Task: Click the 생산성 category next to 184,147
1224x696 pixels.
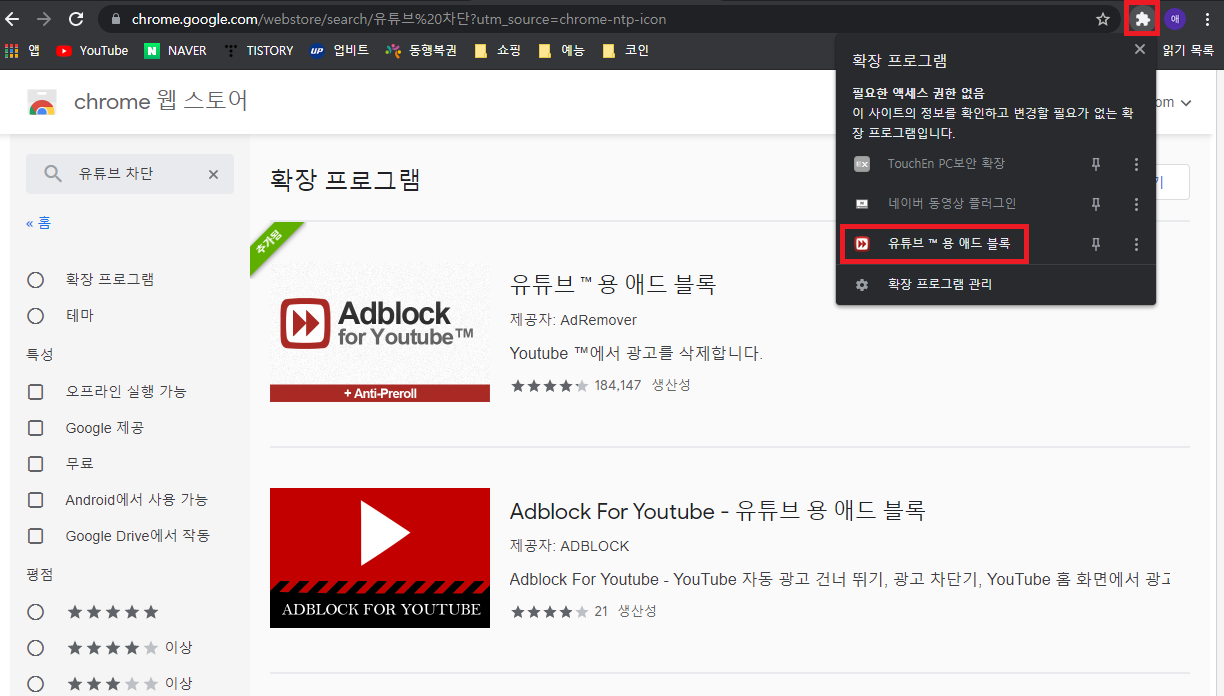Action: pos(671,385)
